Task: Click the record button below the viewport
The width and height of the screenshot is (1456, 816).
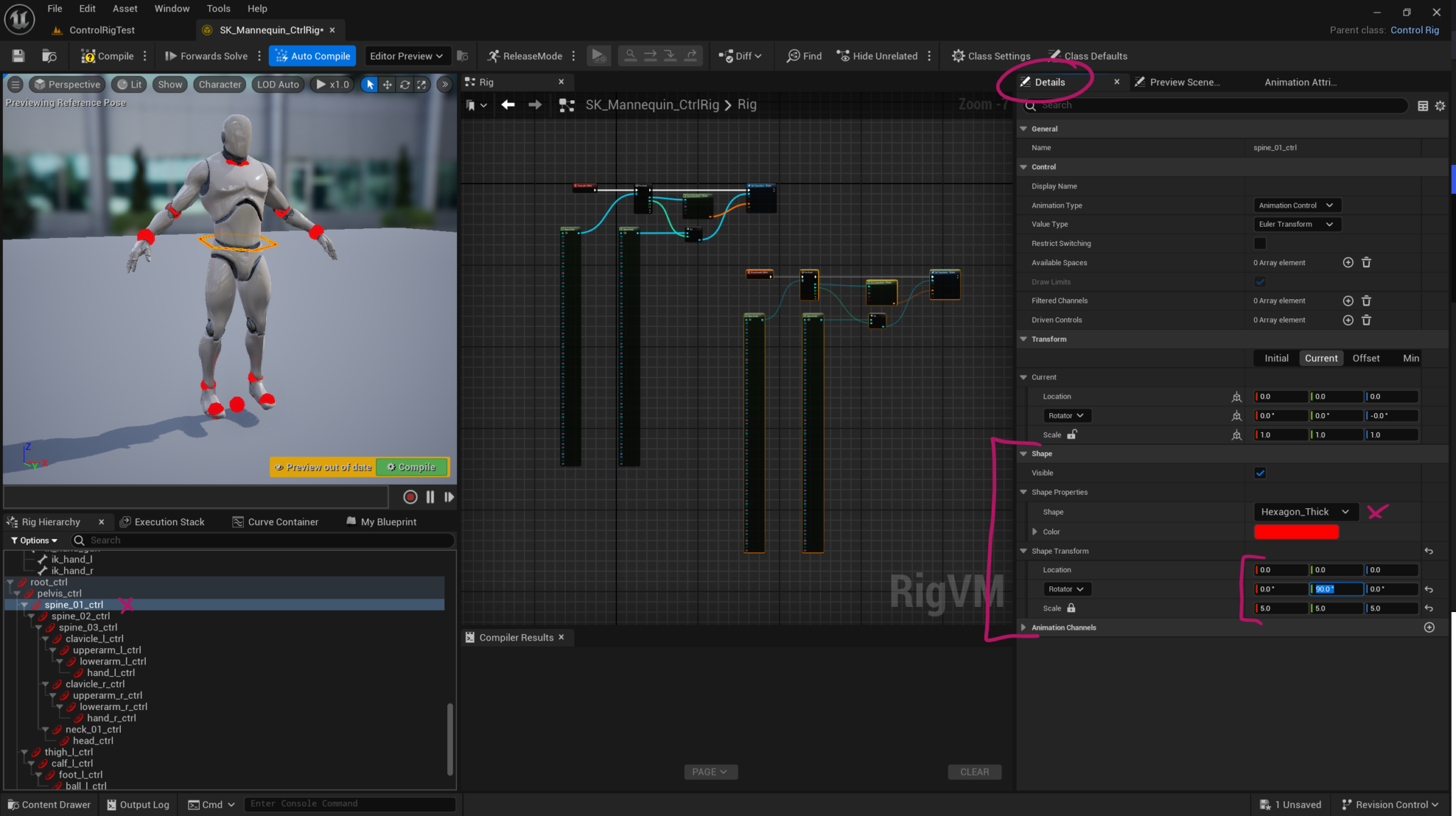Action: (410, 497)
